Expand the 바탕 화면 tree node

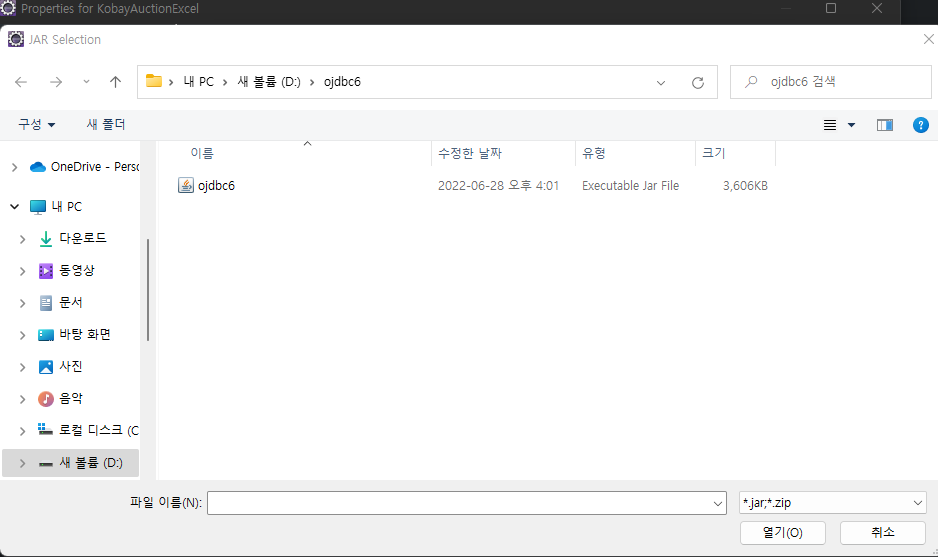pos(23,336)
